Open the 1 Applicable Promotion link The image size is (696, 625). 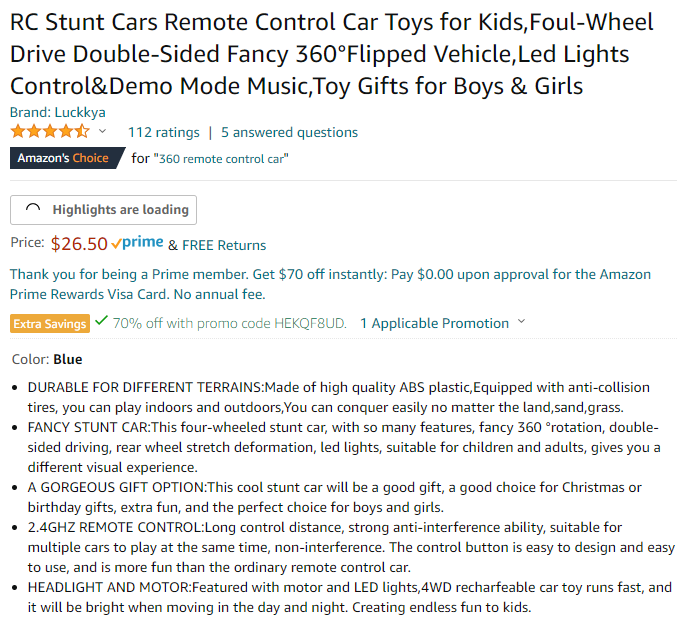click(434, 323)
